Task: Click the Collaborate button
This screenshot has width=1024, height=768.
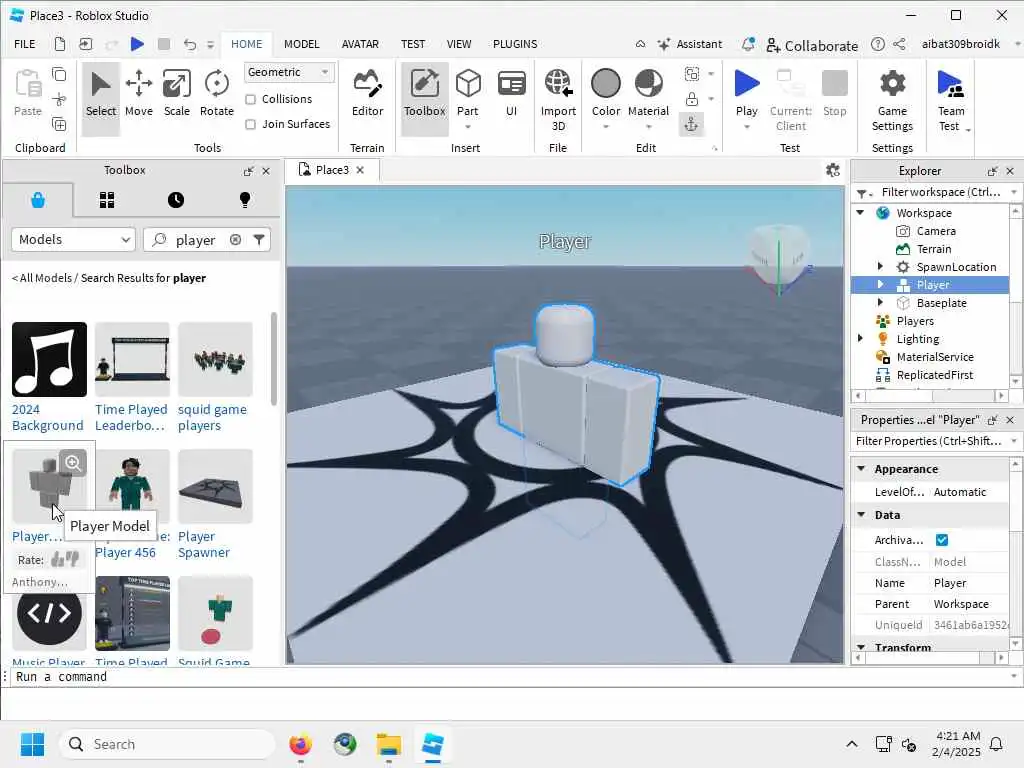Action: click(812, 45)
